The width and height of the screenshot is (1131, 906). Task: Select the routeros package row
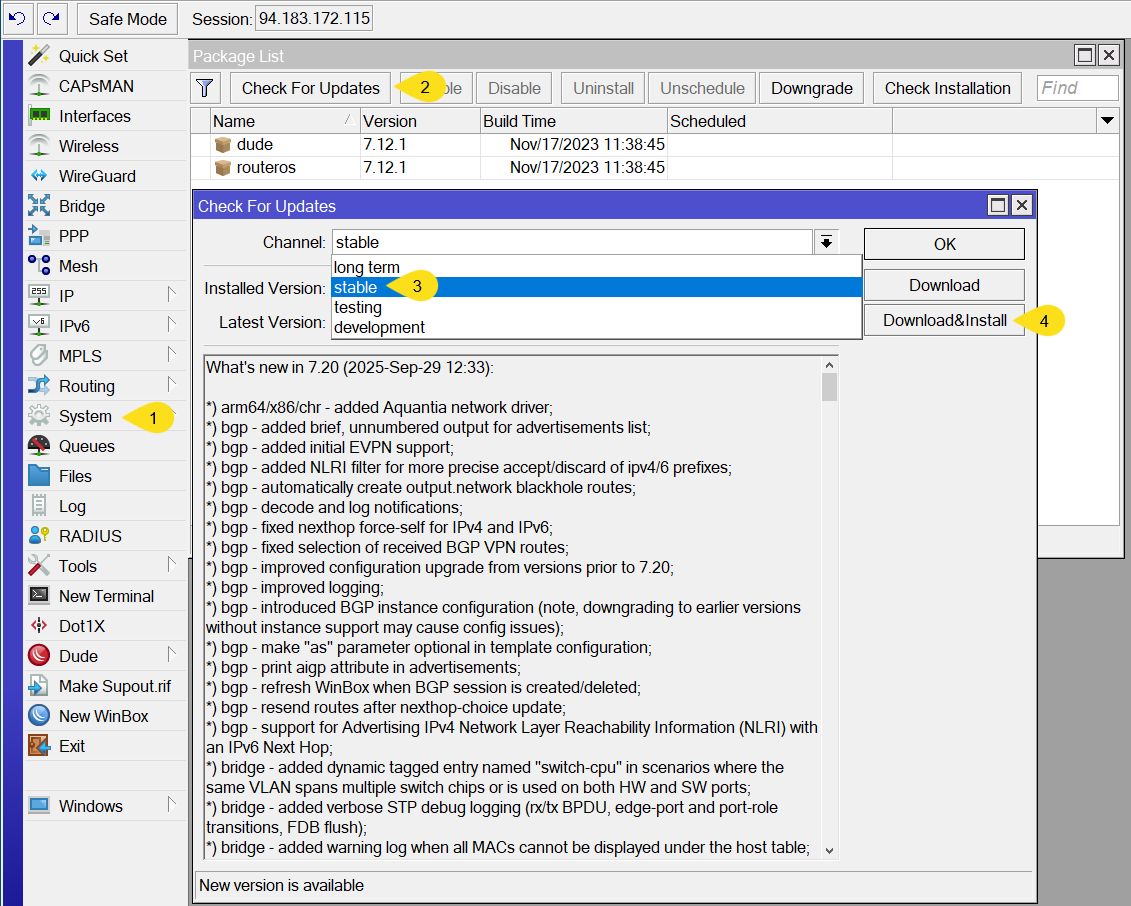coord(266,167)
